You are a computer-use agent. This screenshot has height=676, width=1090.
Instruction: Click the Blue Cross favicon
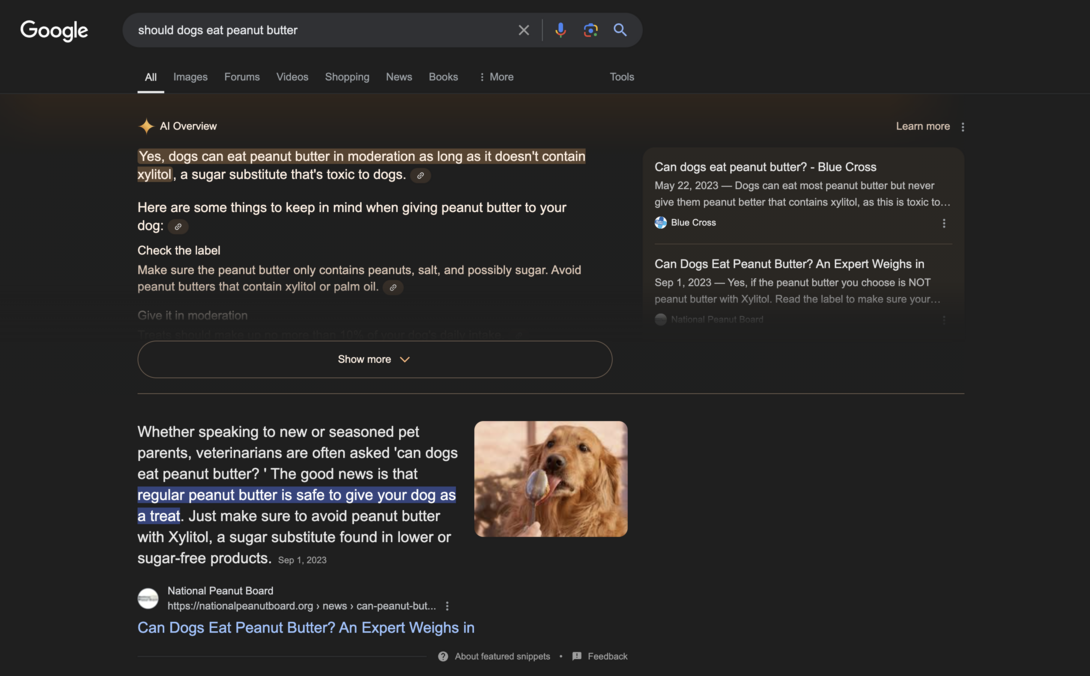tap(660, 222)
